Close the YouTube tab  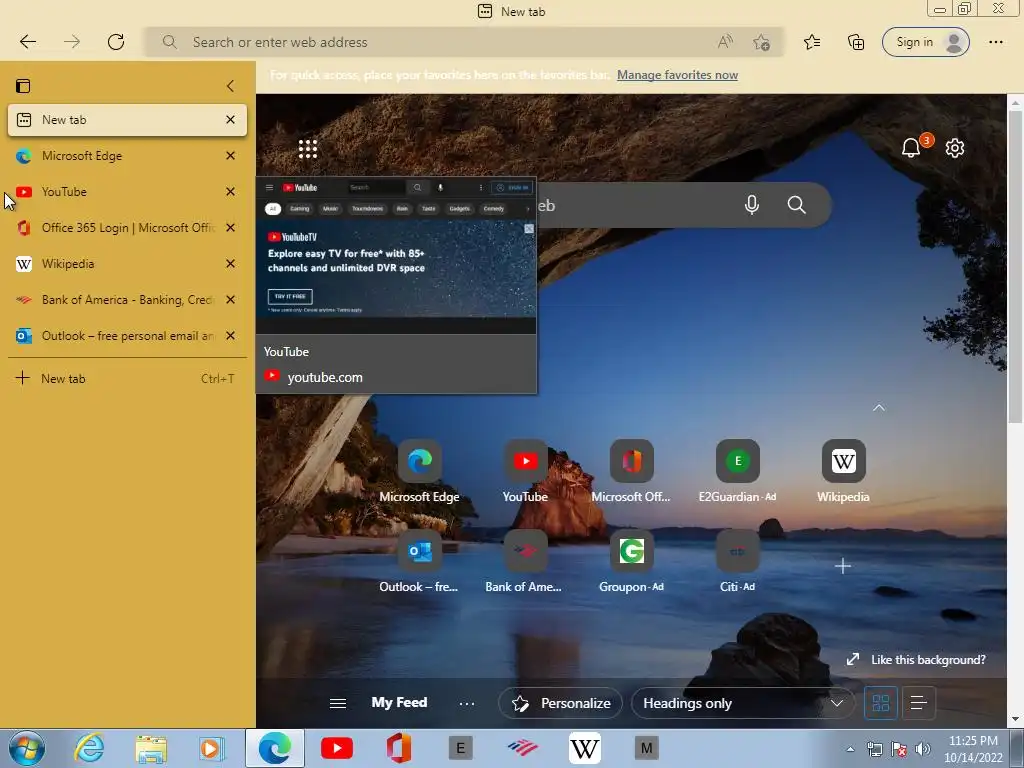230,191
